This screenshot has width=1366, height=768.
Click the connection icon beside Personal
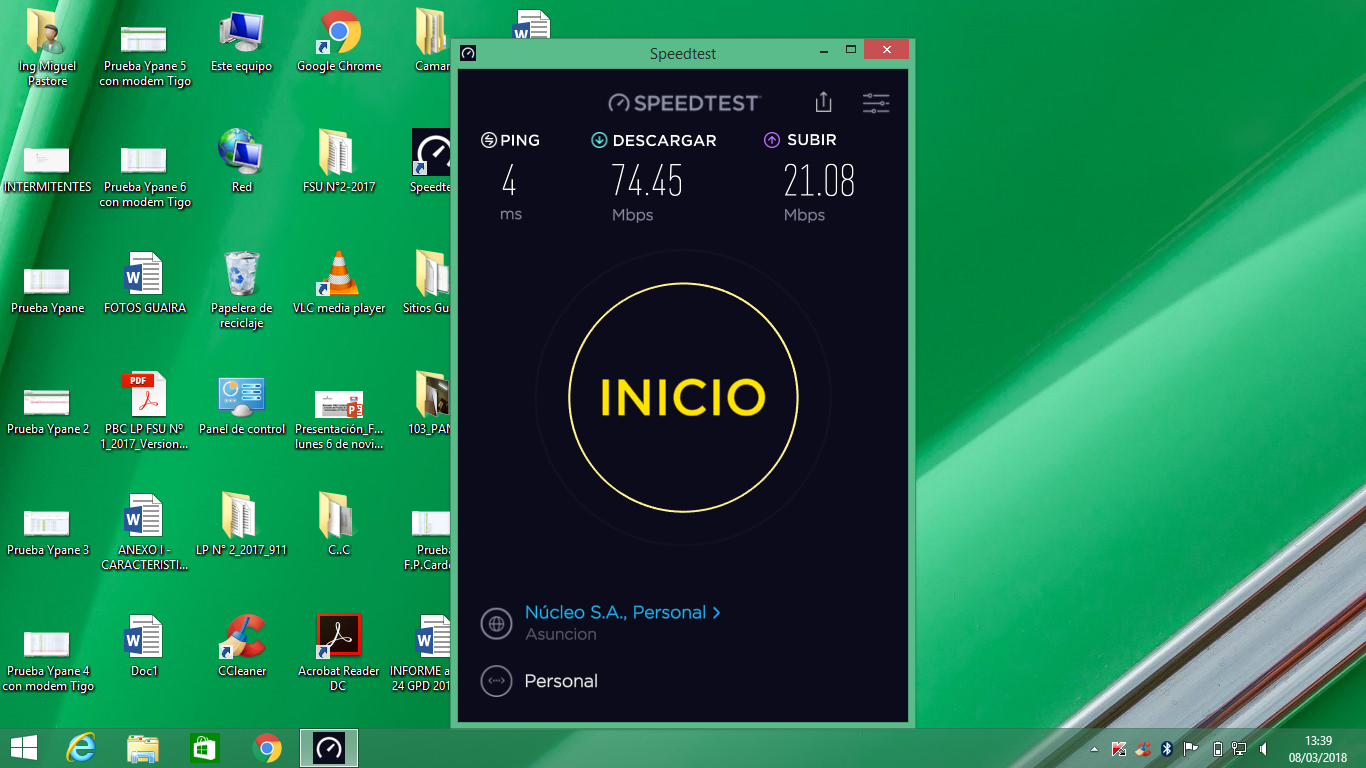pos(496,681)
